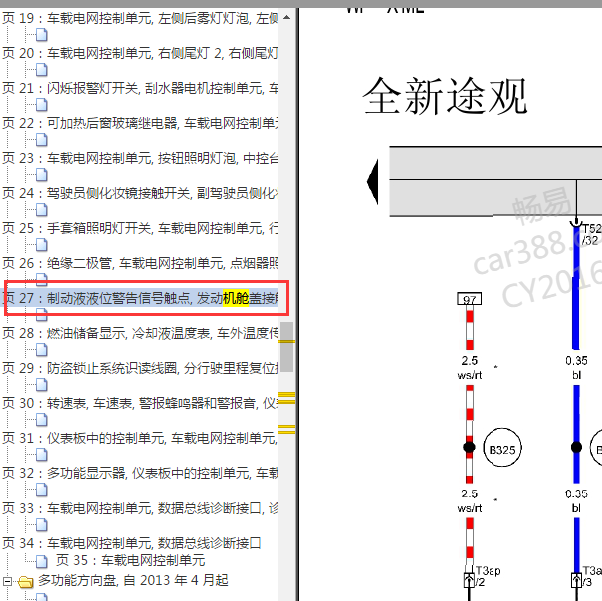This screenshot has width=602, height=601.
Task: Click the upper 2.5 ws/rt wire label
Action: 470,368
